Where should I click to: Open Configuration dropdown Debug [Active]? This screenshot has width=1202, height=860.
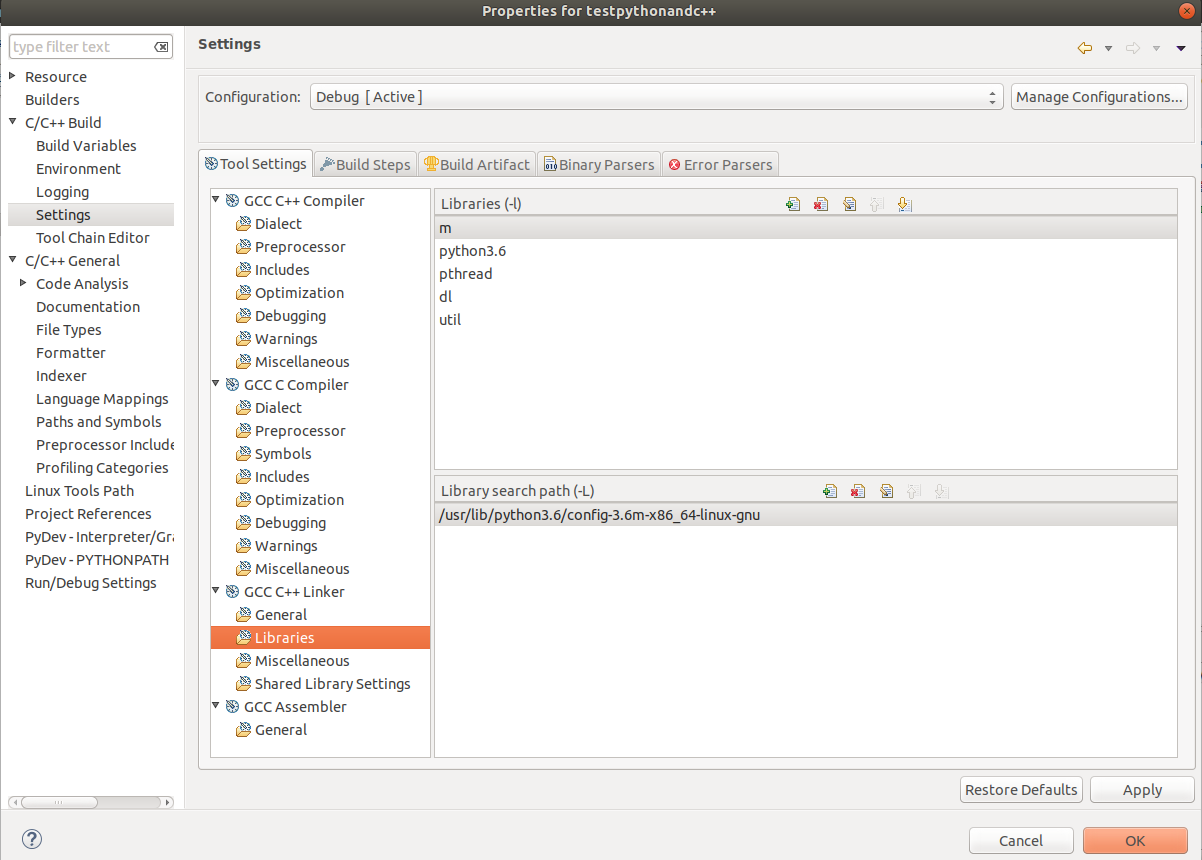656,97
